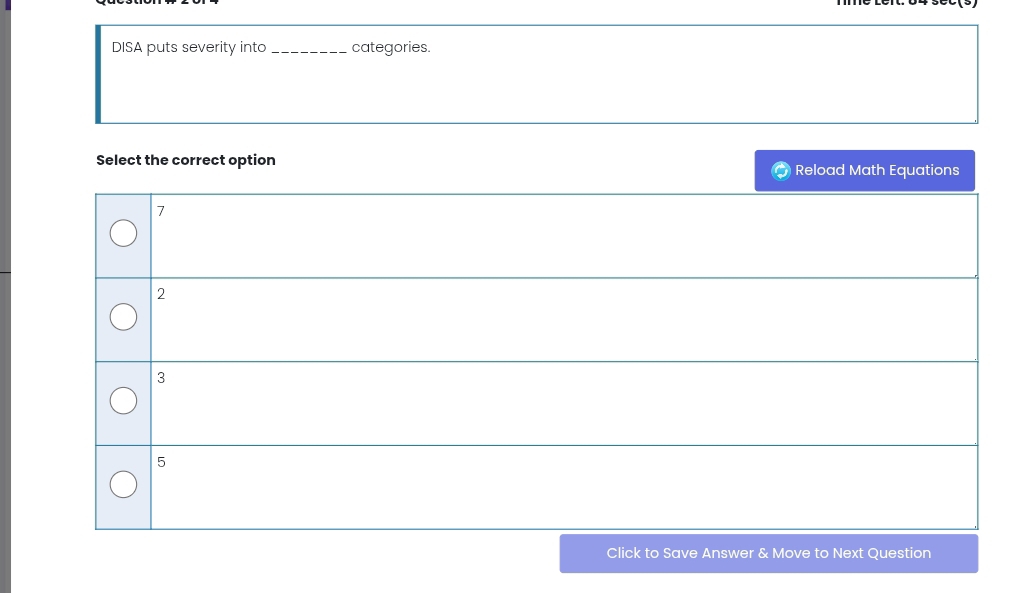Click the resize handle of answer box 7
Viewport: 1023px width, 593px height.
[974, 274]
